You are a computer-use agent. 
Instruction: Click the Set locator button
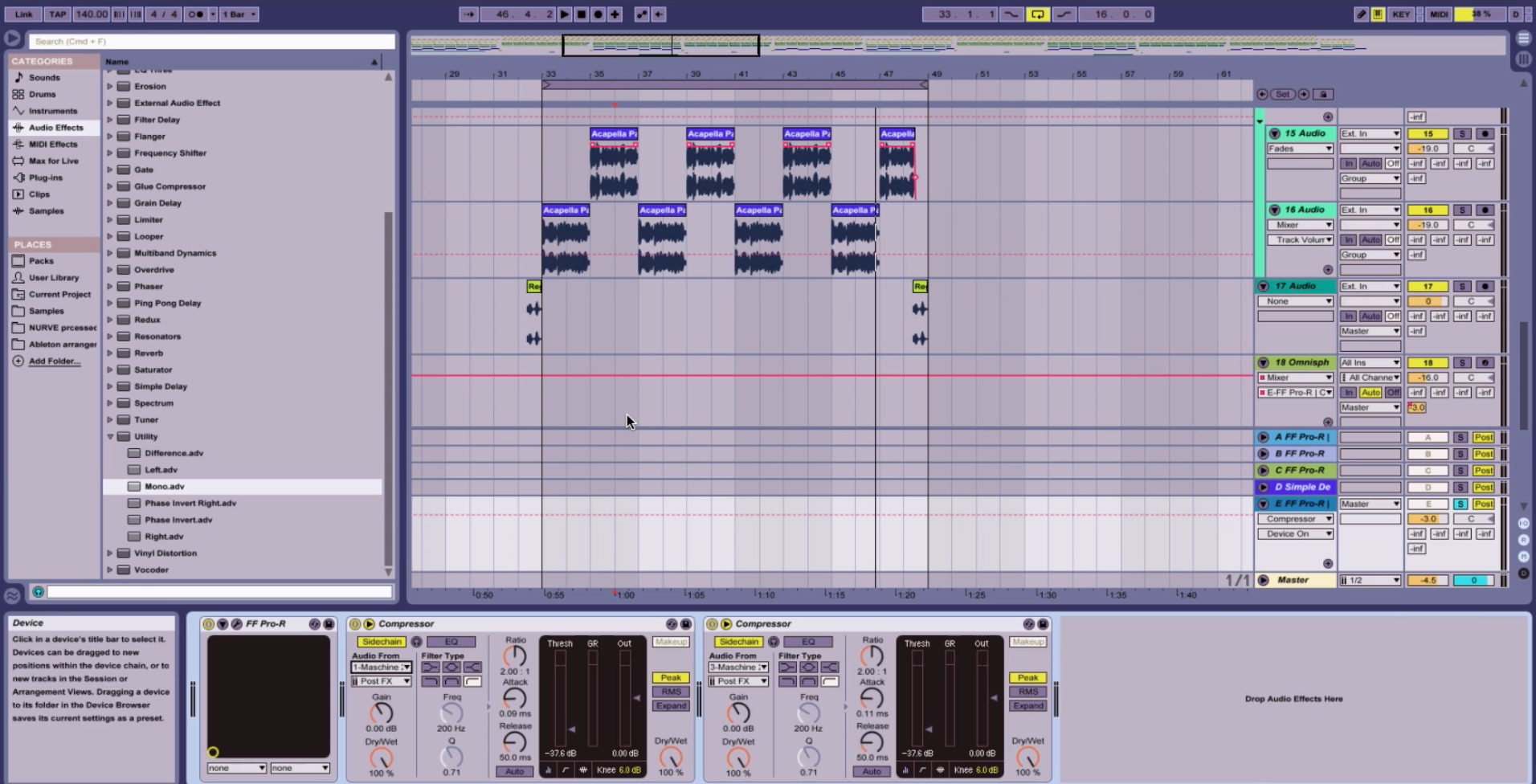point(1283,94)
